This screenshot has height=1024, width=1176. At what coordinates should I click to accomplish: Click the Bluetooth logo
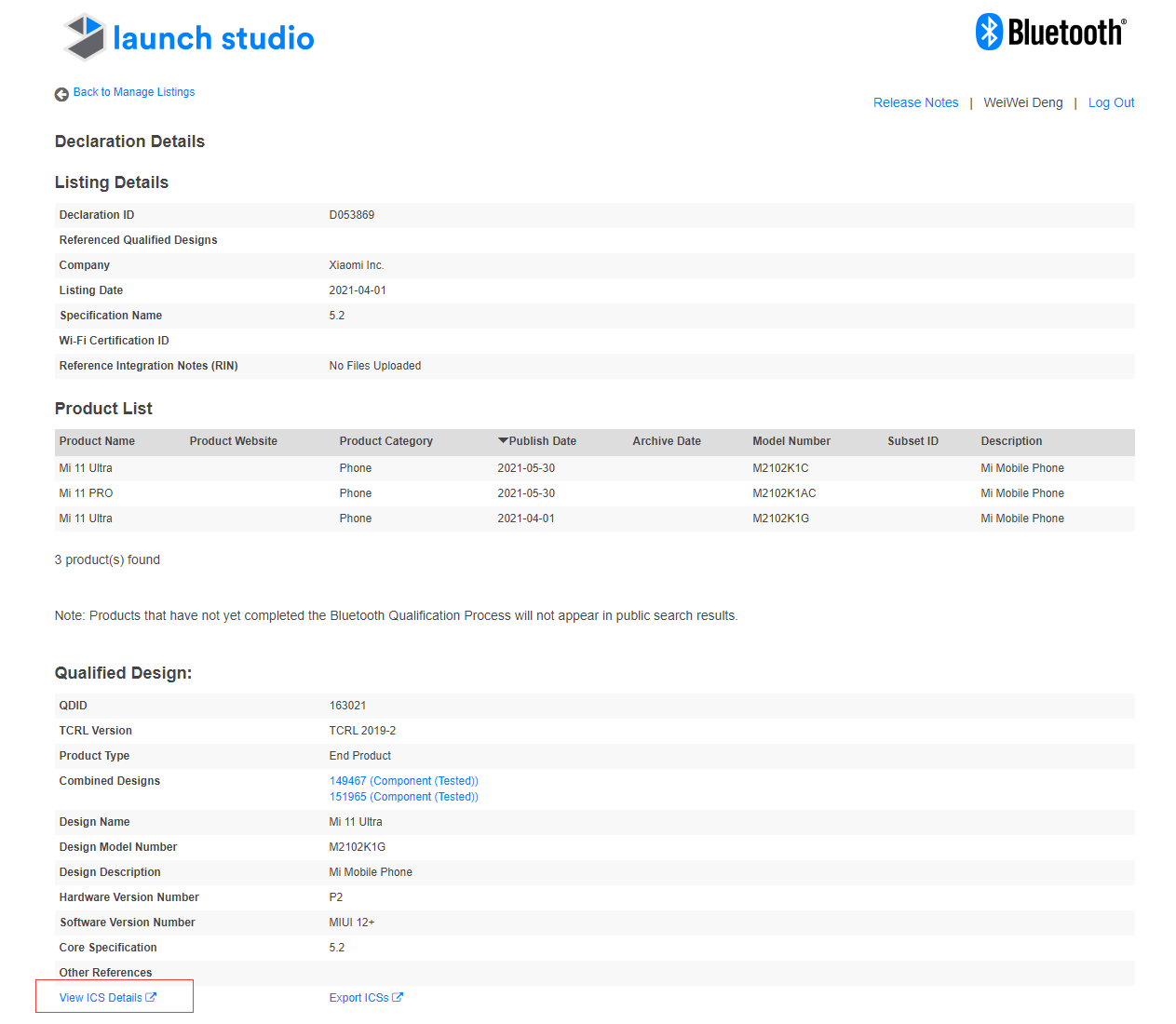click(1051, 32)
